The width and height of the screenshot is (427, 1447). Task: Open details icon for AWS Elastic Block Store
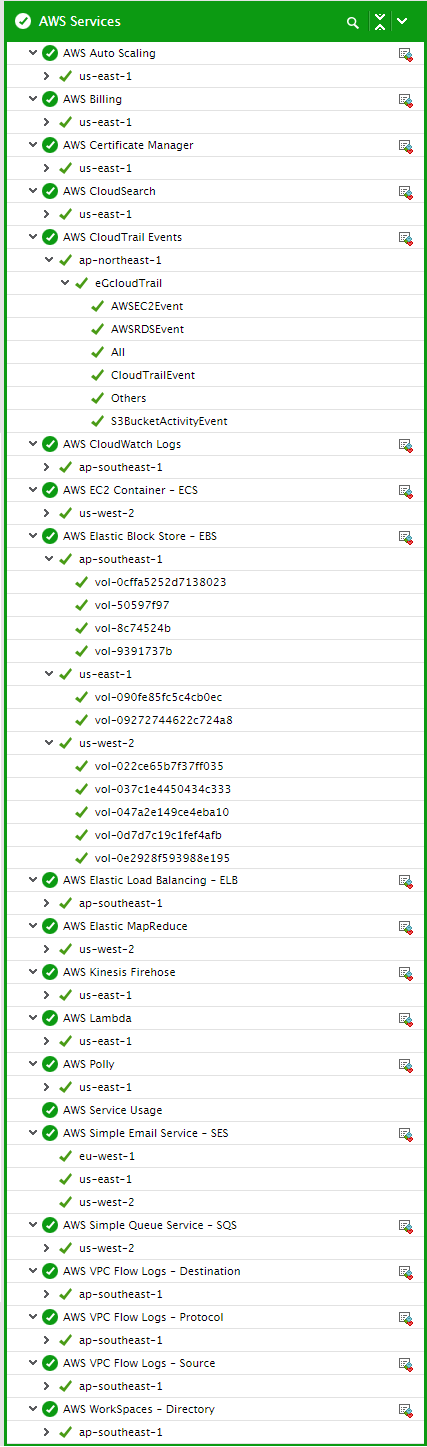tap(406, 537)
